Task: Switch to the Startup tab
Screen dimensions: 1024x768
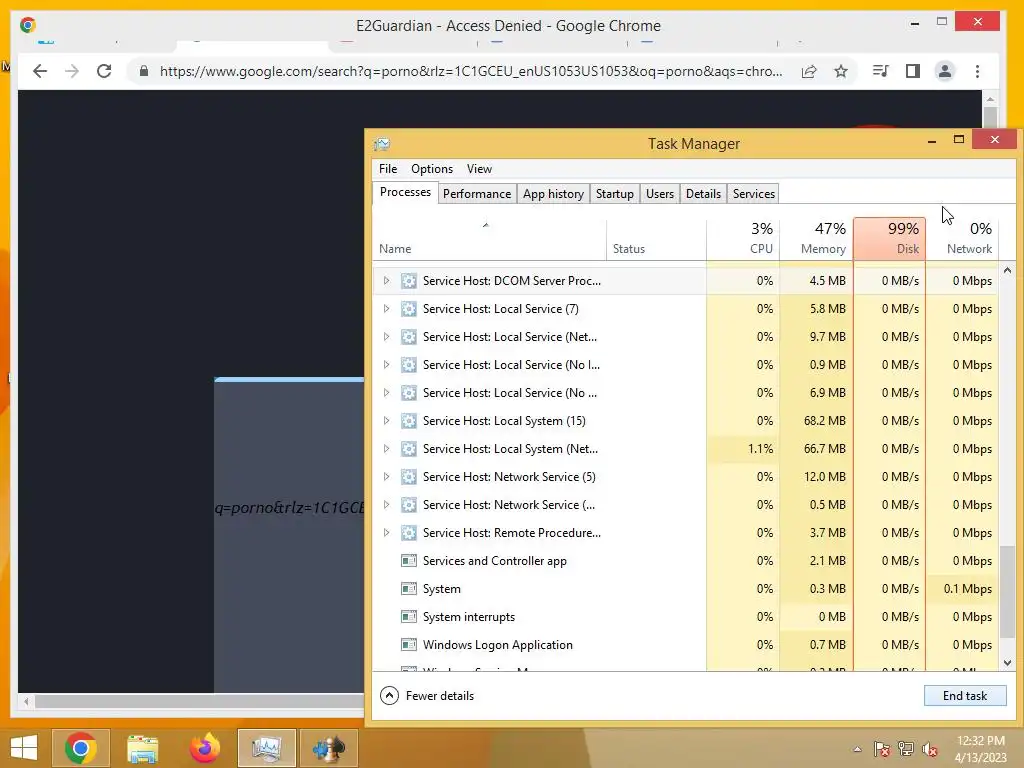Action: click(x=615, y=194)
